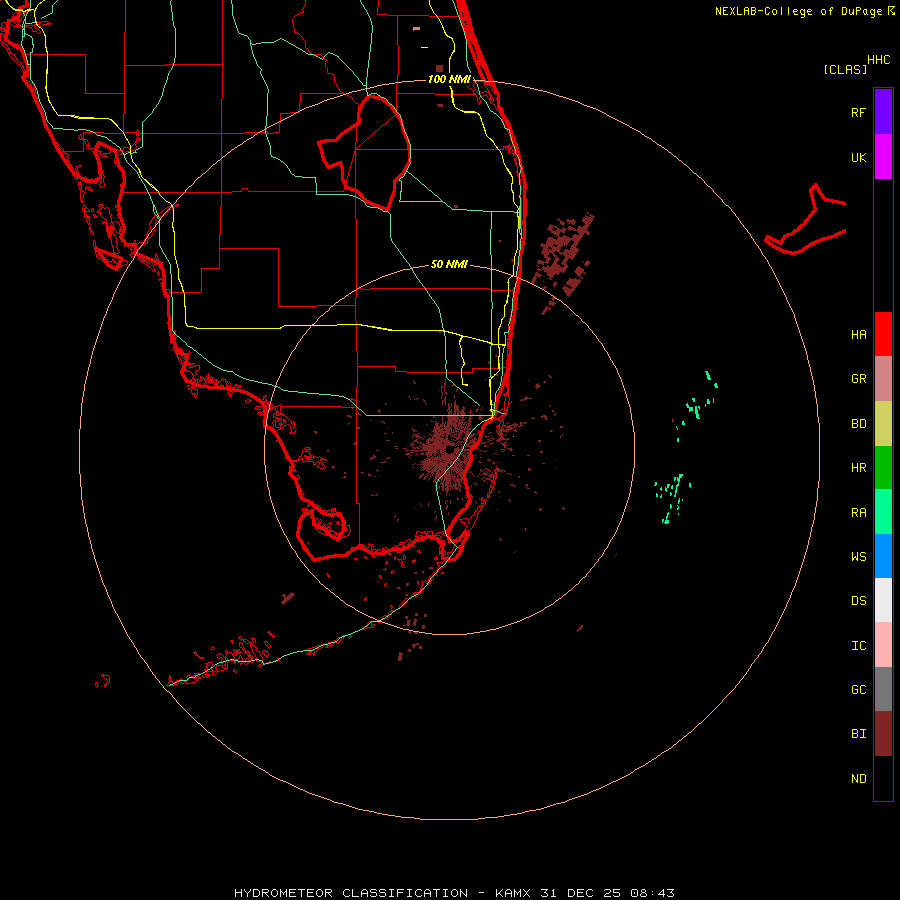This screenshot has height=900, width=900.
Task: Click the 100 NMI range ring label
Action: (449, 79)
